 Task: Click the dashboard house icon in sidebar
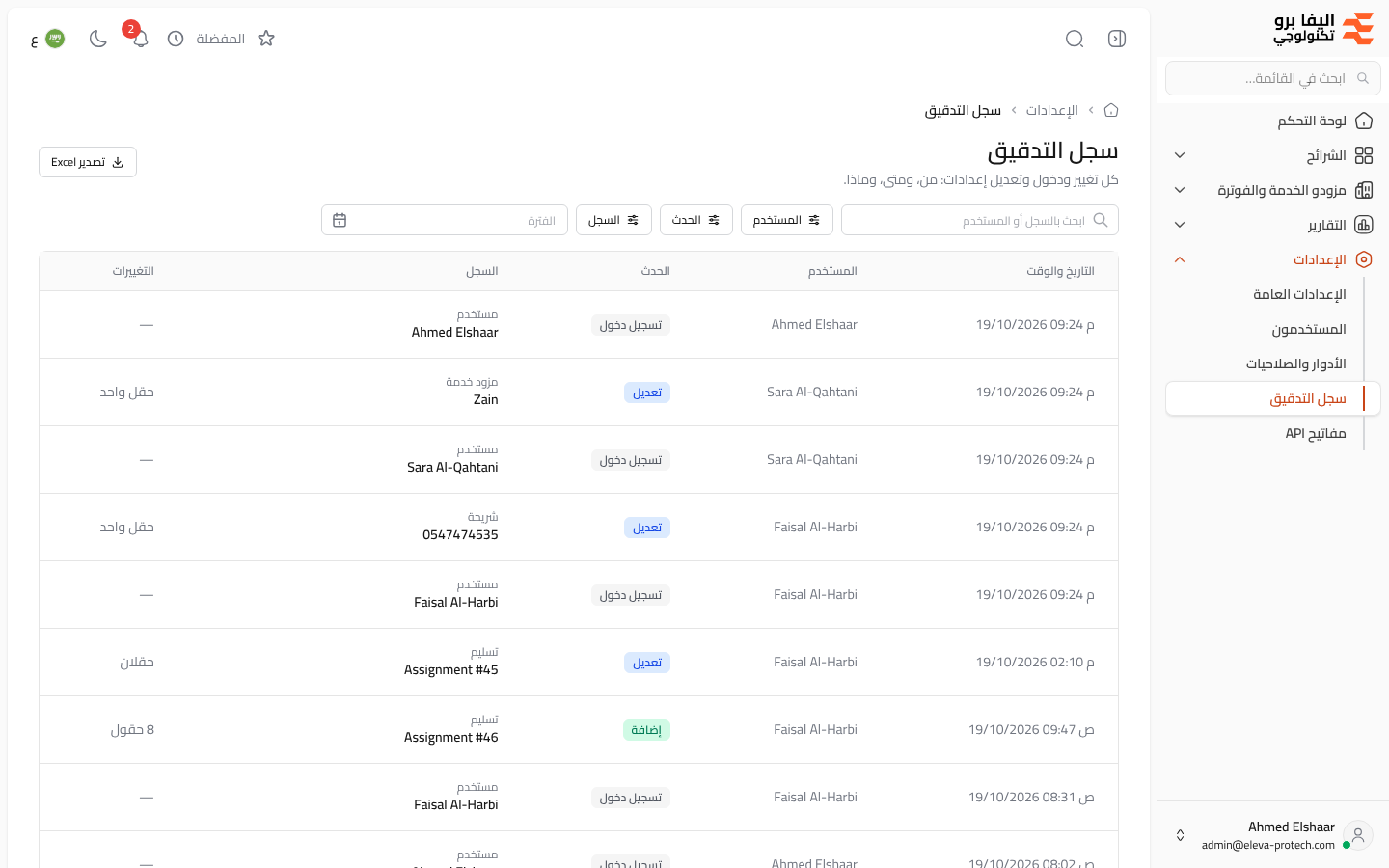[1364, 121]
